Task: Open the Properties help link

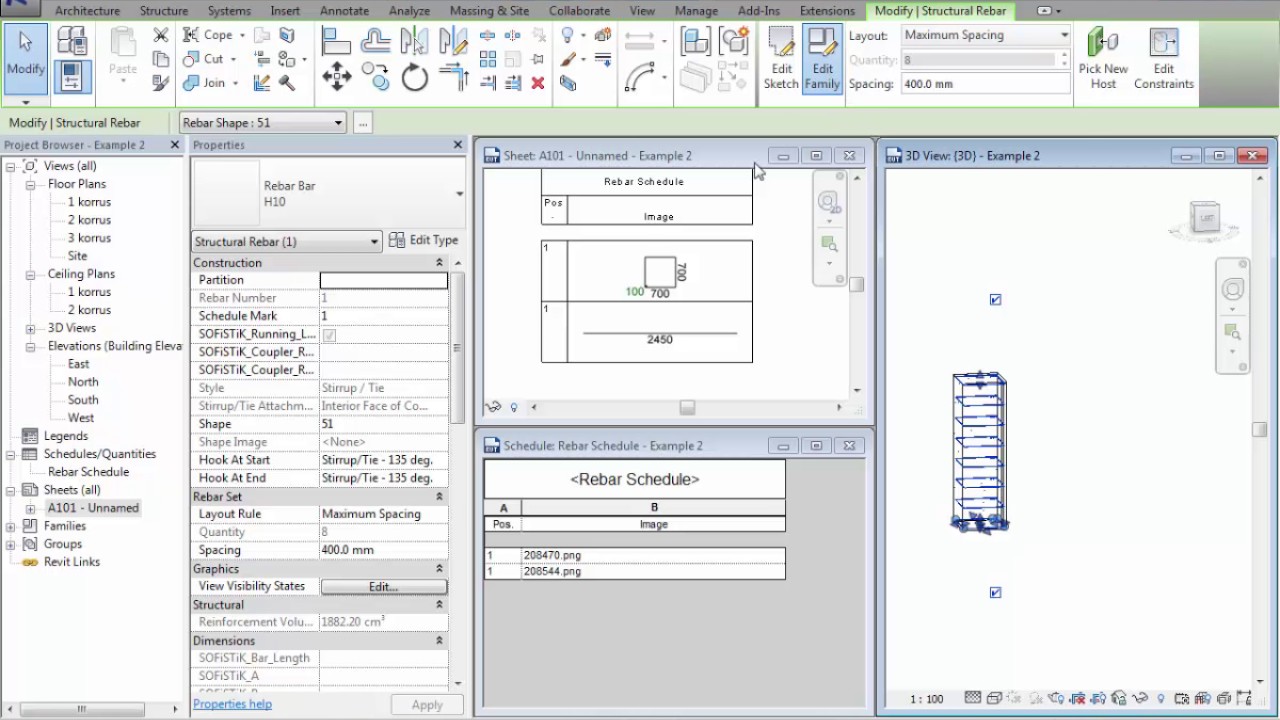Action: [x=232, y=704]
